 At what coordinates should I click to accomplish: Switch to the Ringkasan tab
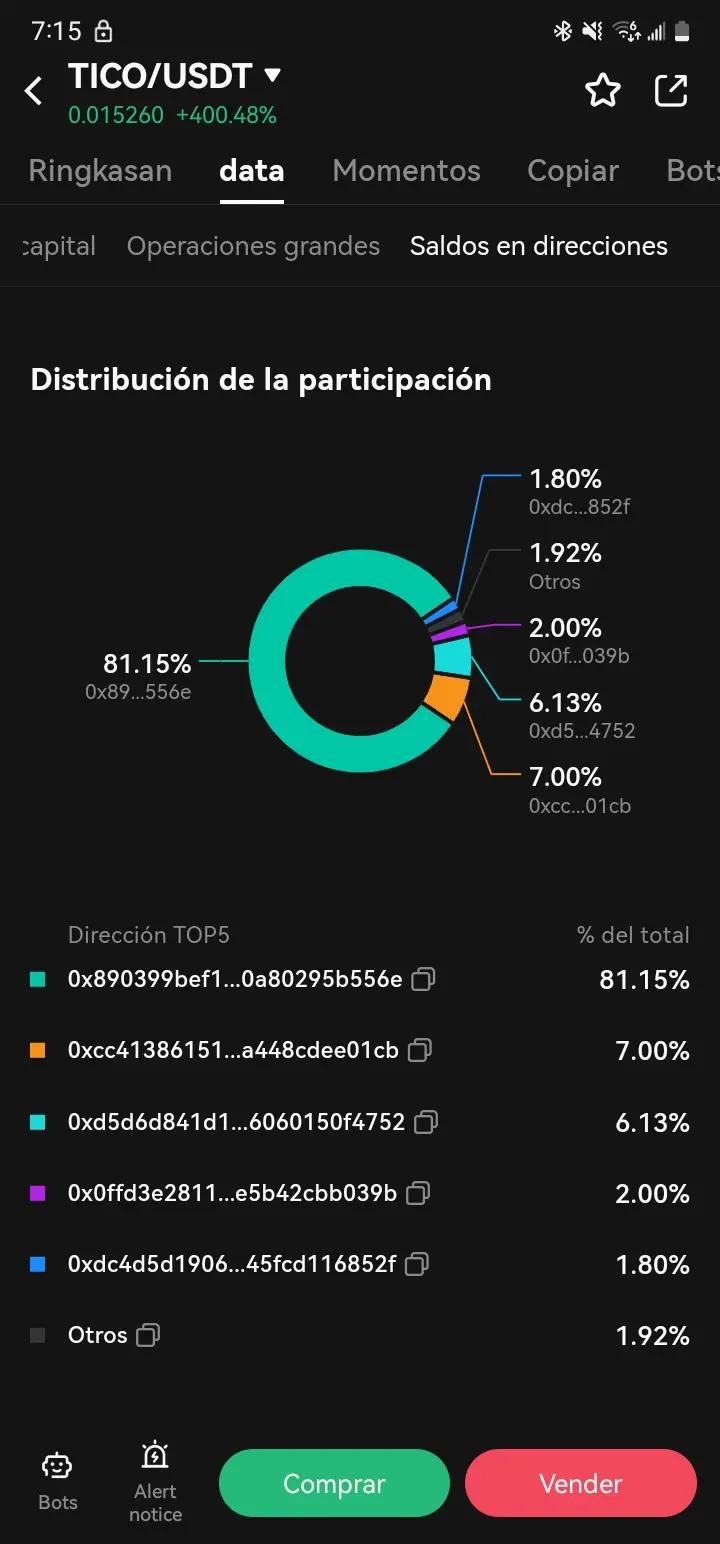100,171
